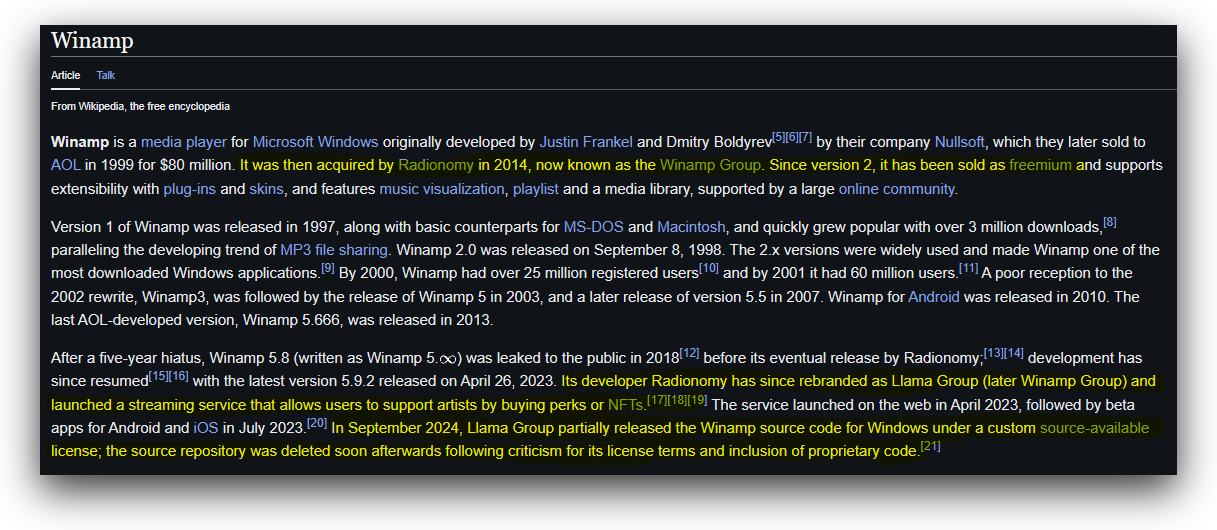Viewport: 1217px width, 530px height.
Task: Follow the skins link
Action: pyautogui.click(x=266, y=188)
